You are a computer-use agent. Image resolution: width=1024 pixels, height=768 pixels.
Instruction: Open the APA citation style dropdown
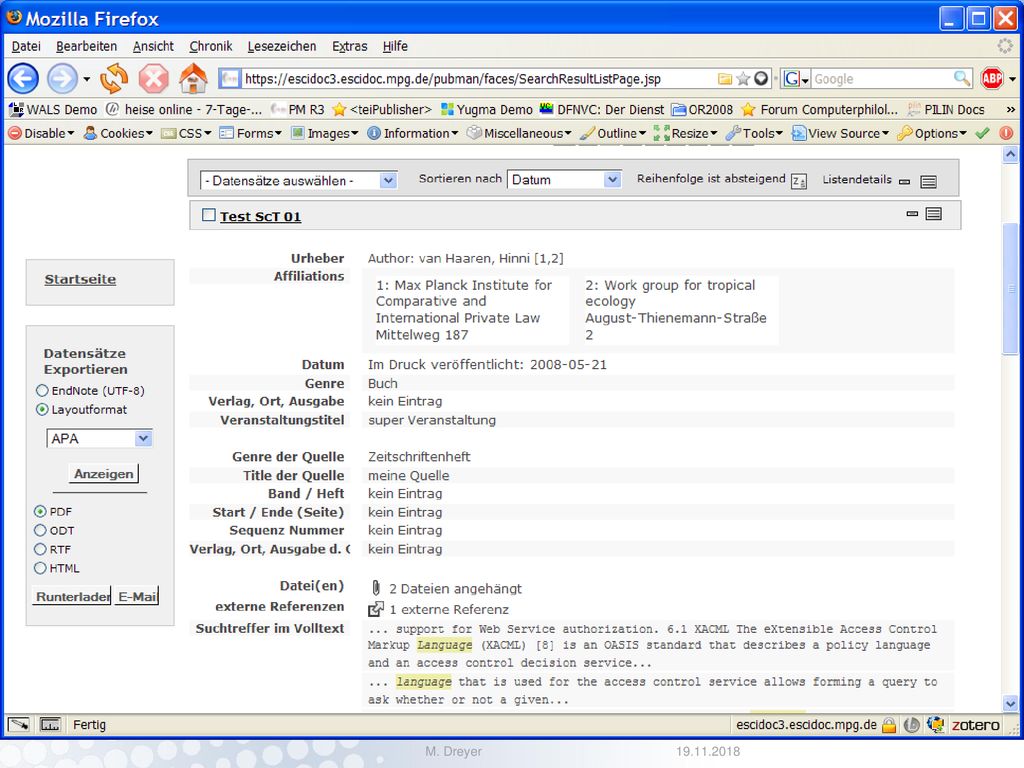pos(99,438)
